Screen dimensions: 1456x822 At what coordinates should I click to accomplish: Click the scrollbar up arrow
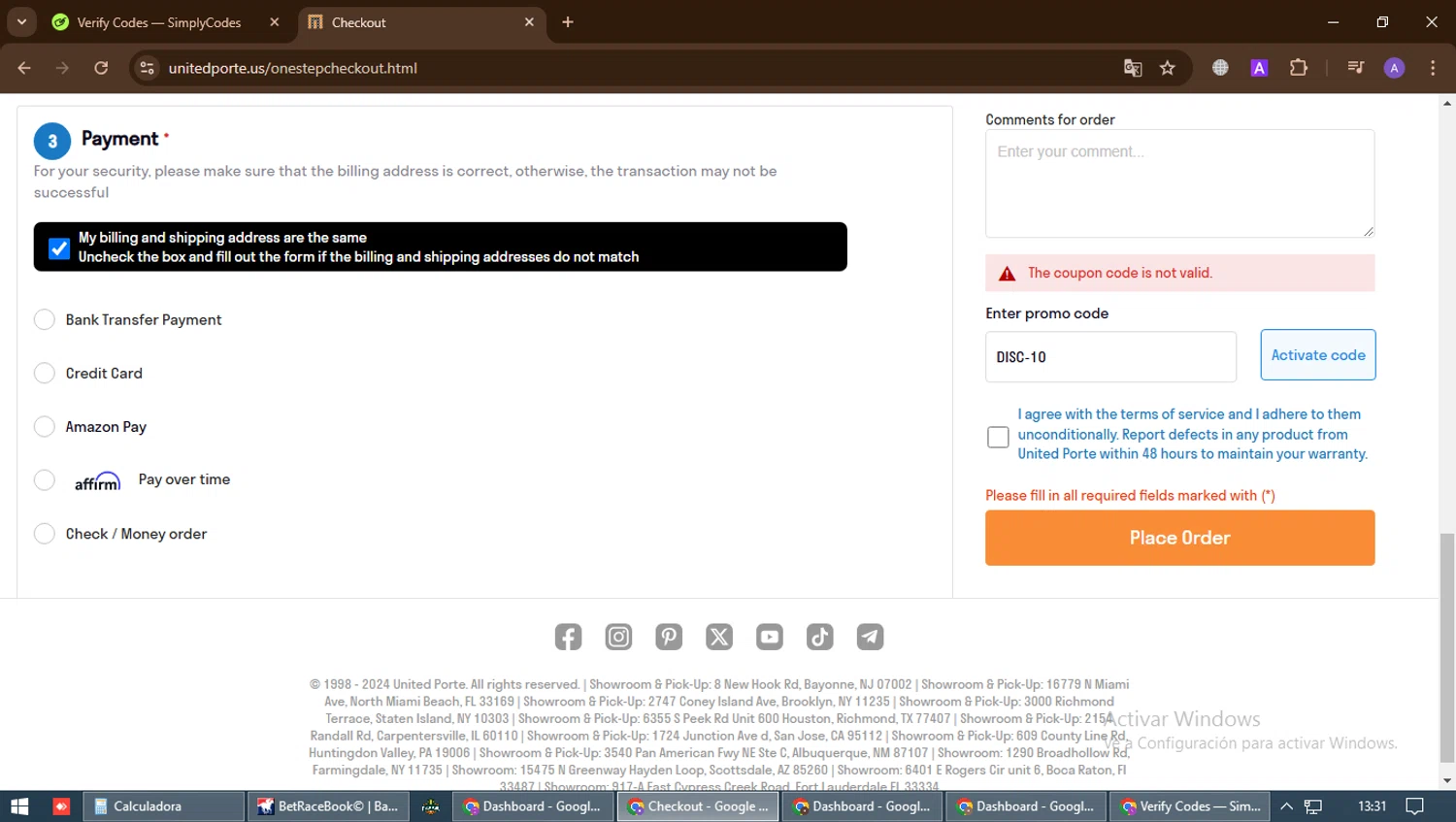point(1447,102)
